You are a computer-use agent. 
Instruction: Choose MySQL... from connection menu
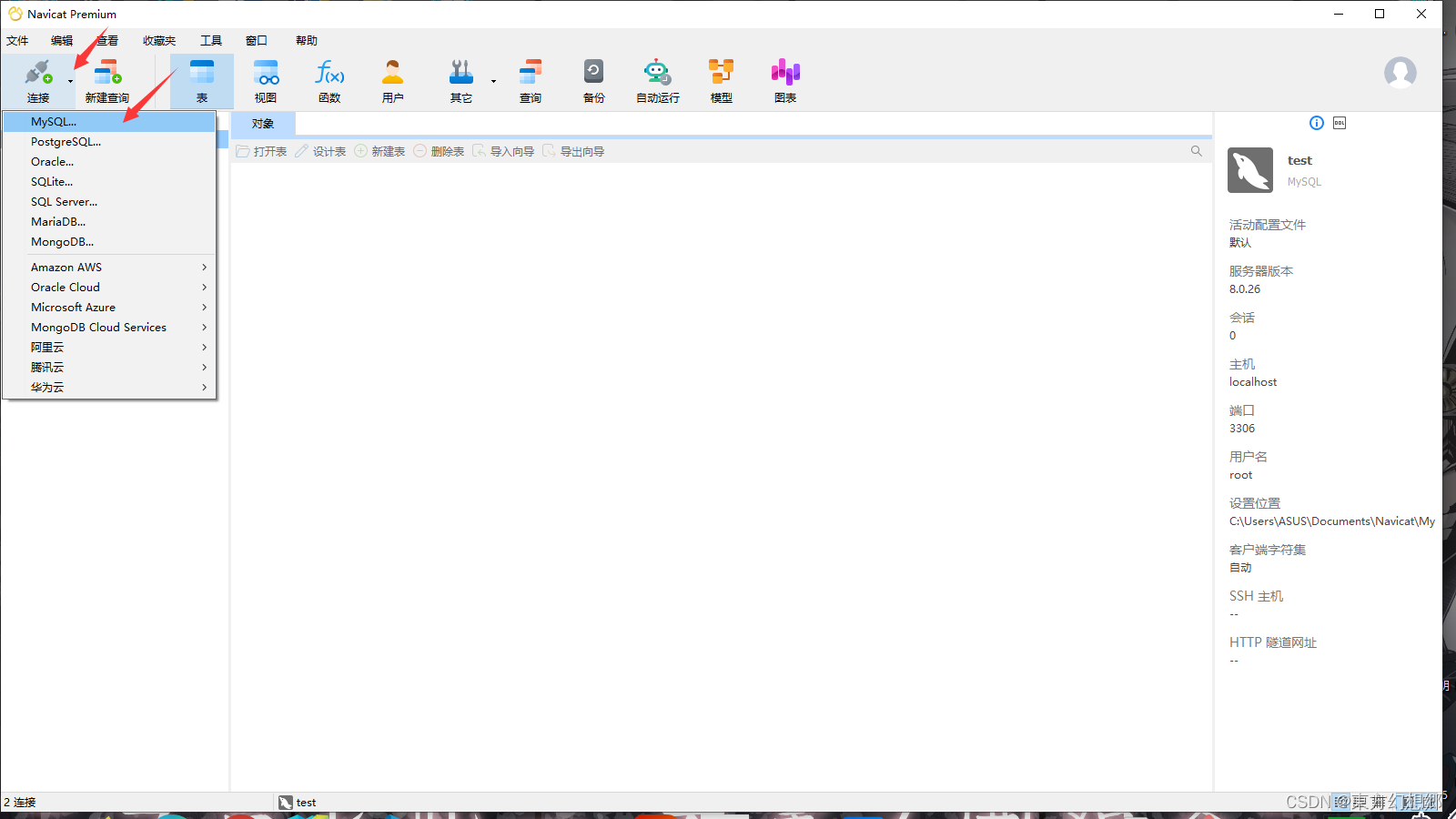pyautogui.click(x=109, y=122)
